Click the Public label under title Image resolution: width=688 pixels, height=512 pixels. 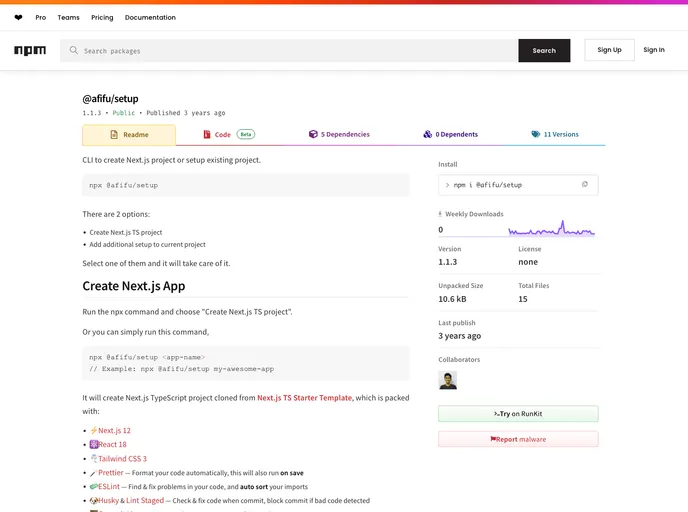[124, 113]
